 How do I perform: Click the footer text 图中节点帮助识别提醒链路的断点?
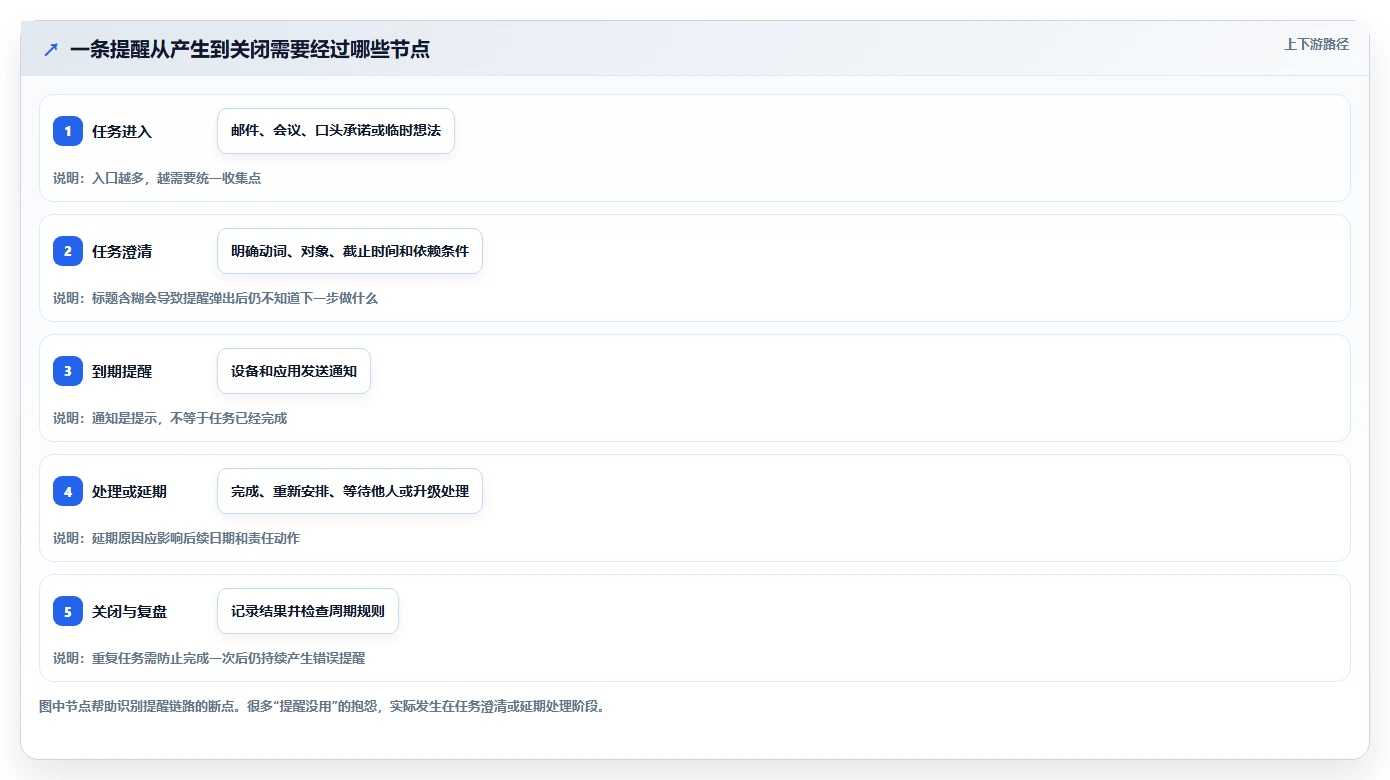(x=322, y=706)
